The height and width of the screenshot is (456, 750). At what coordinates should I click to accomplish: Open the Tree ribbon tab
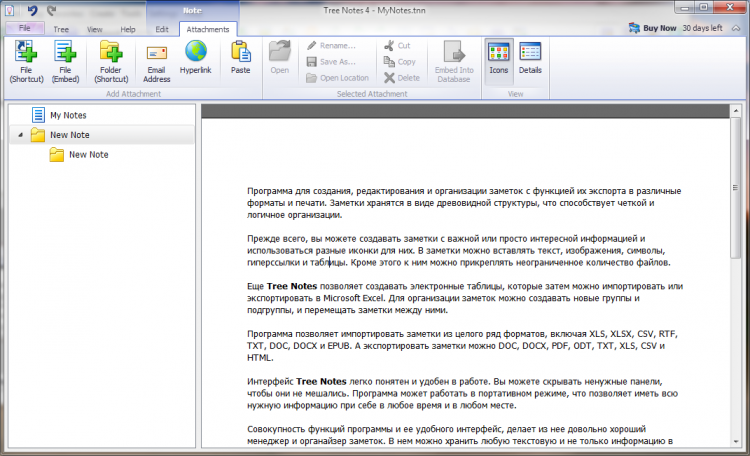(61, 29)
